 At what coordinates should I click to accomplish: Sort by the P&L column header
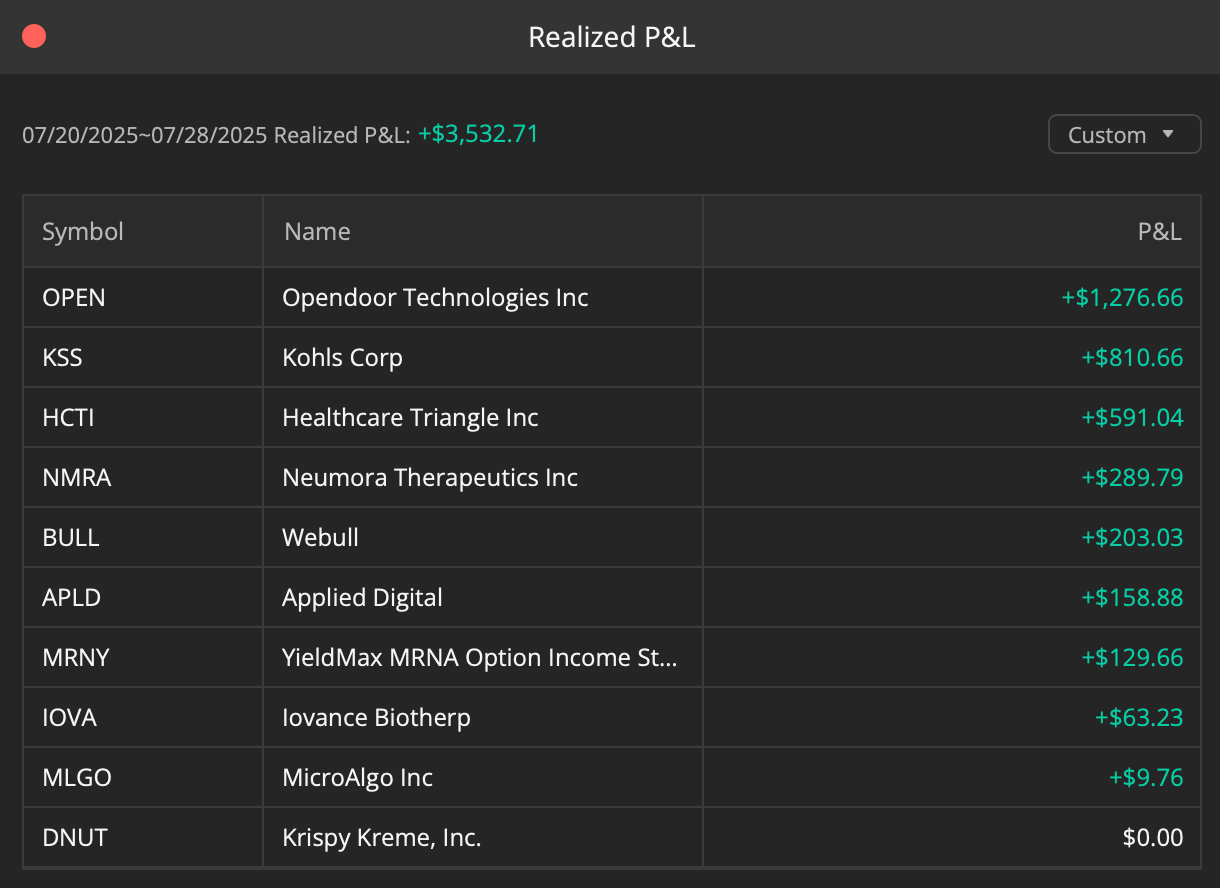pos(1159,231)
